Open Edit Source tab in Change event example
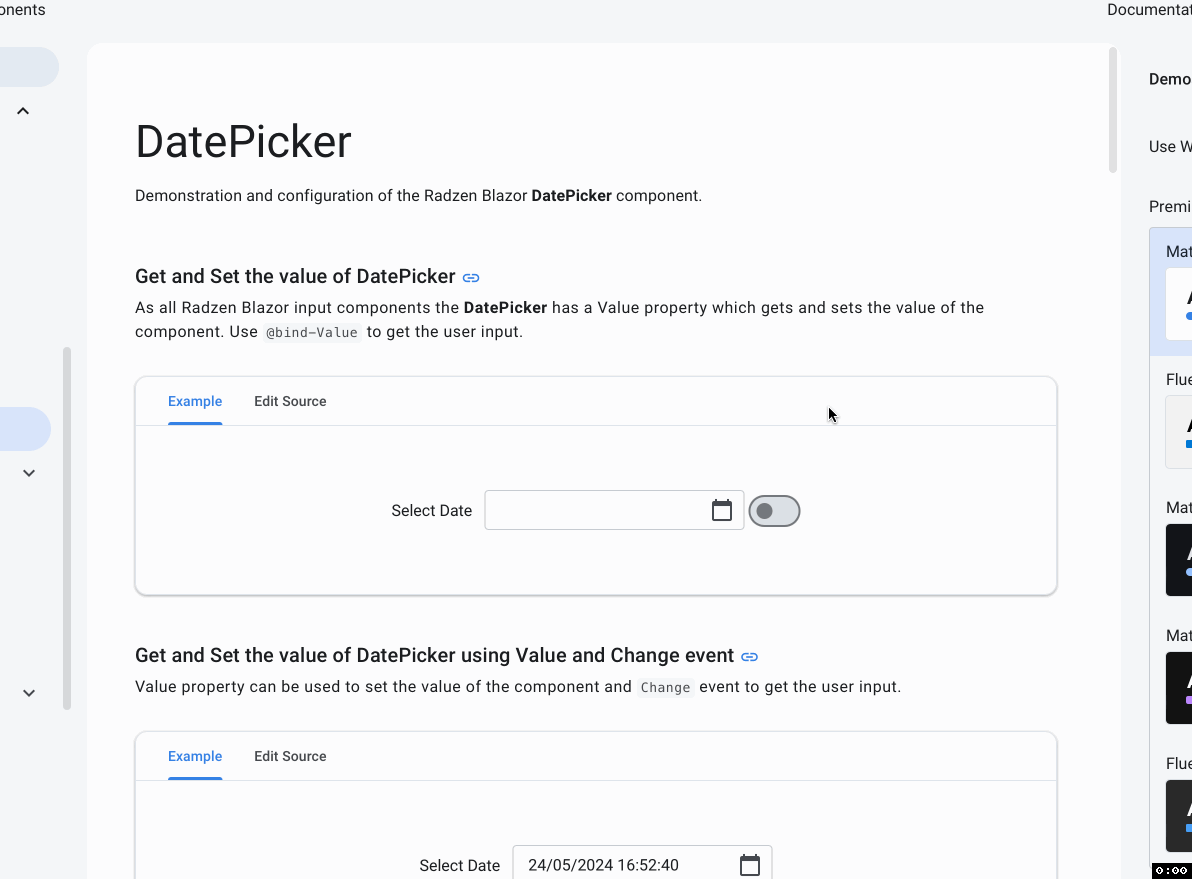 pos(290,756)
